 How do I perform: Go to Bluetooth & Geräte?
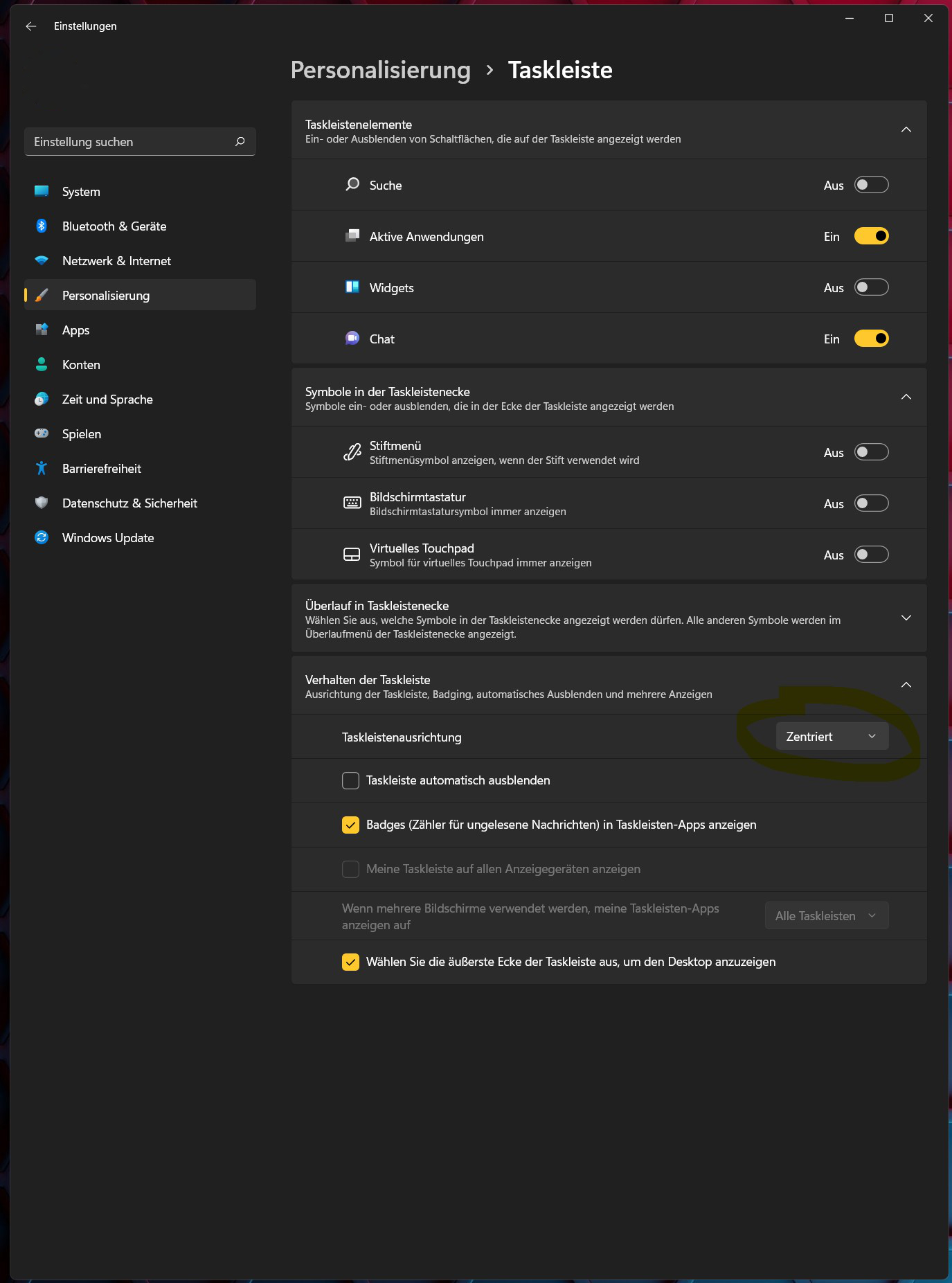(140, 226)
